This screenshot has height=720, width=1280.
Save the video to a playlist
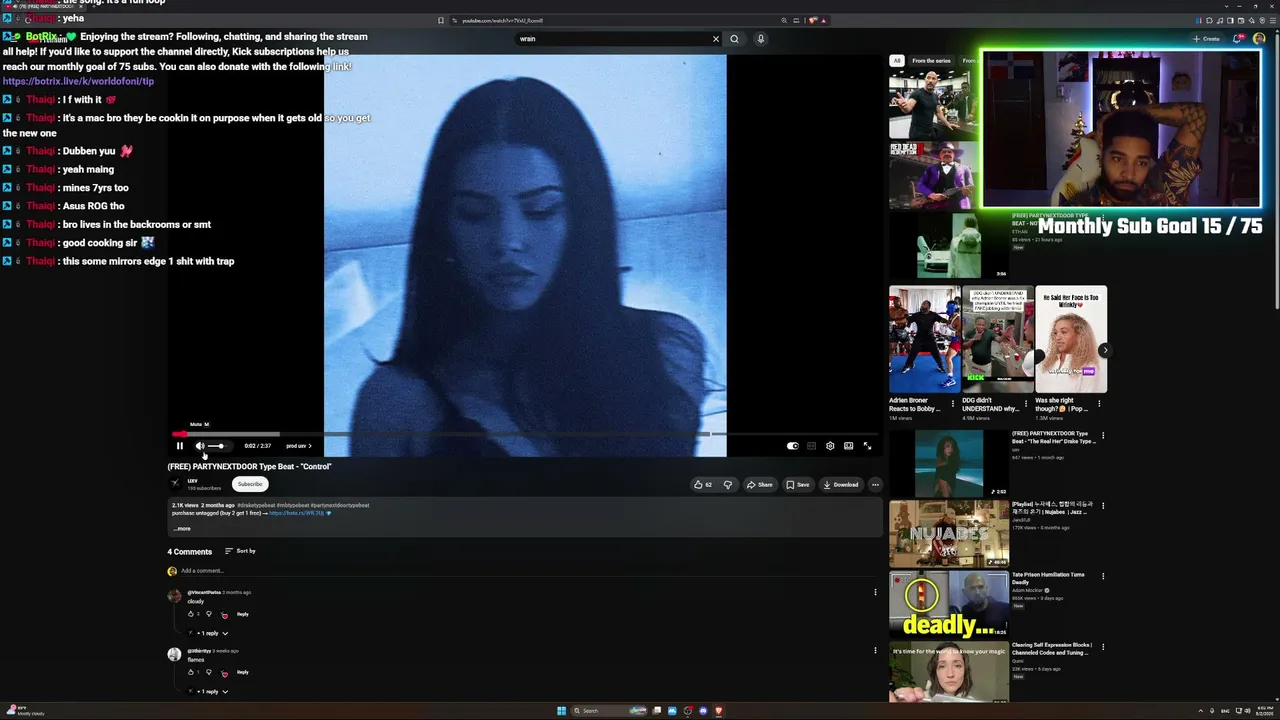pyautogui.click(x=798, y=485)
